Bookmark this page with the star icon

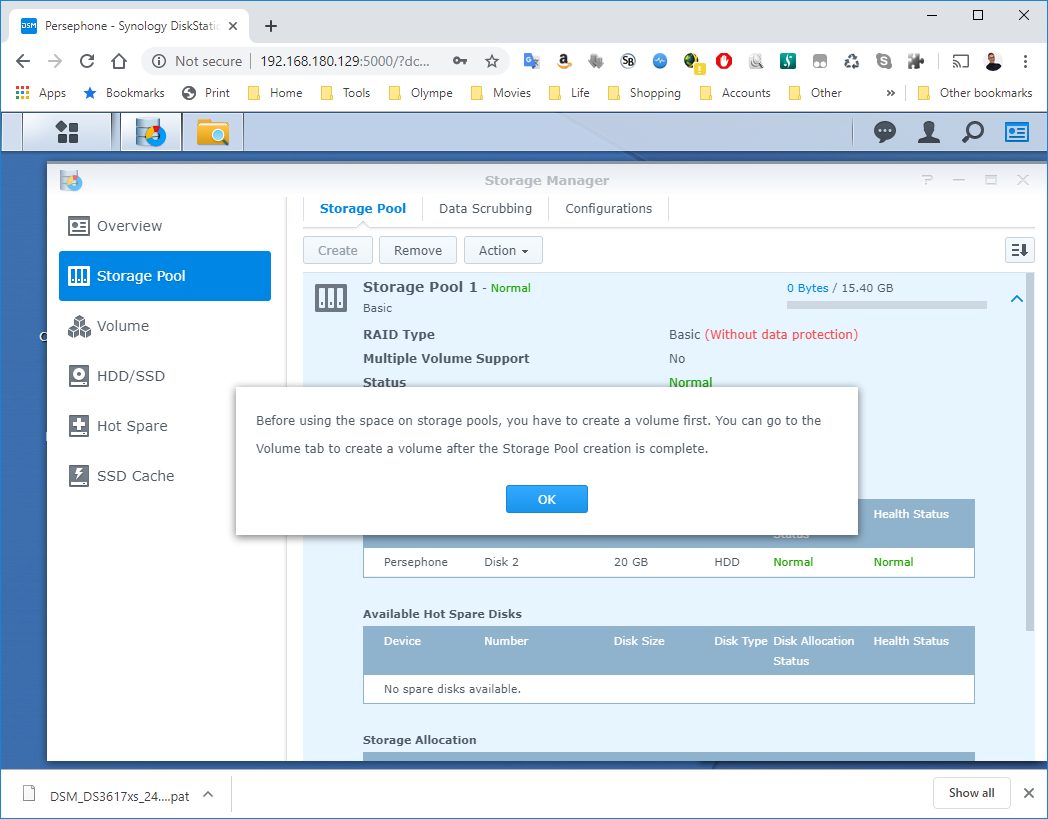click(492, 62)
